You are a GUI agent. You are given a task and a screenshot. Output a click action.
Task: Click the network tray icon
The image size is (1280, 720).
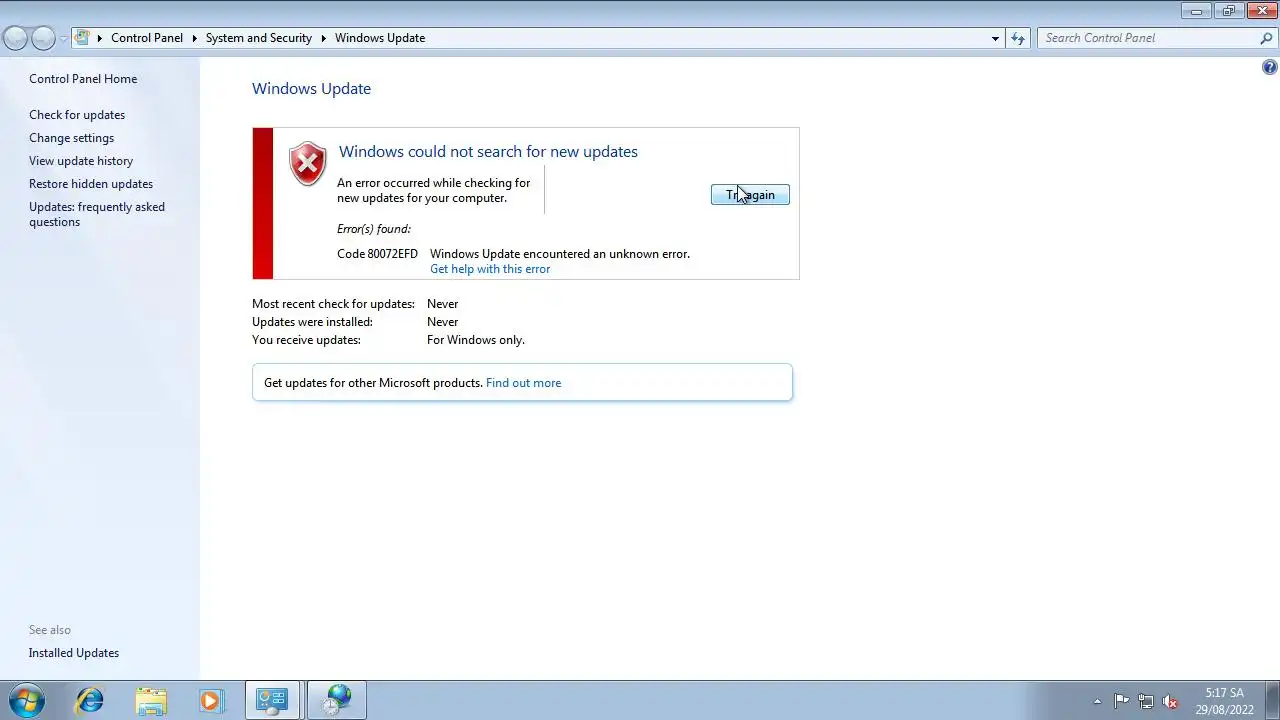pos(1146,701)
